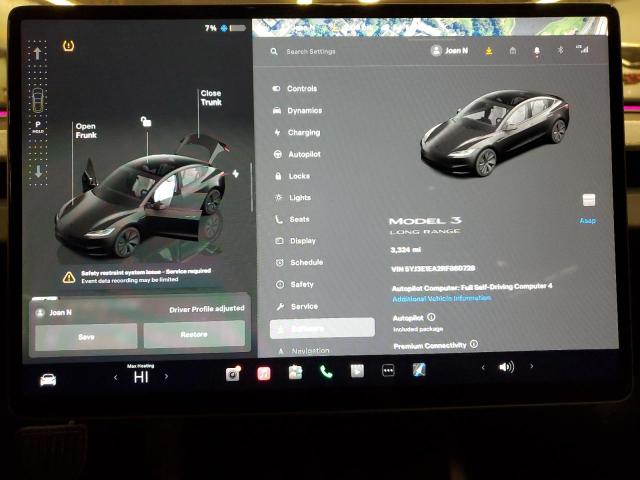Open the calendar app in dock
The image size is (640, 480).
click(x=295, y=372)
